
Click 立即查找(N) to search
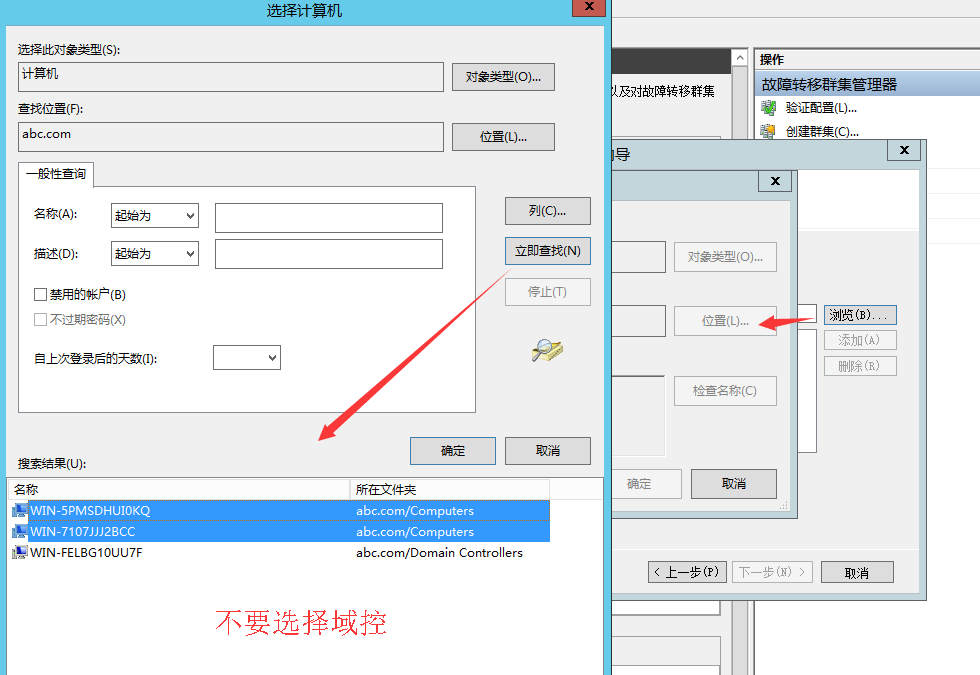tap(548, 251)
